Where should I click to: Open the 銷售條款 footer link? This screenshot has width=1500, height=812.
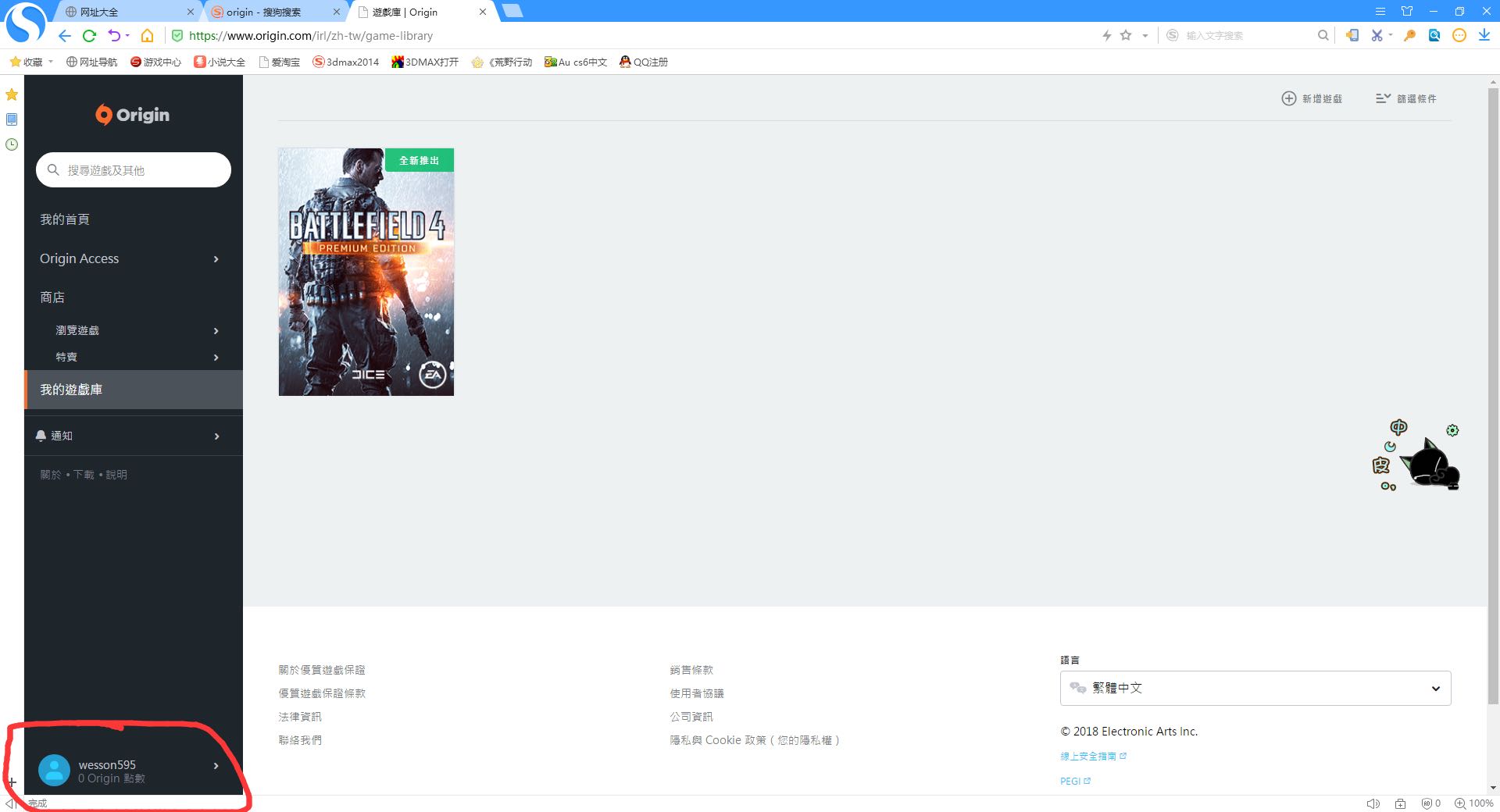point(691,670)
